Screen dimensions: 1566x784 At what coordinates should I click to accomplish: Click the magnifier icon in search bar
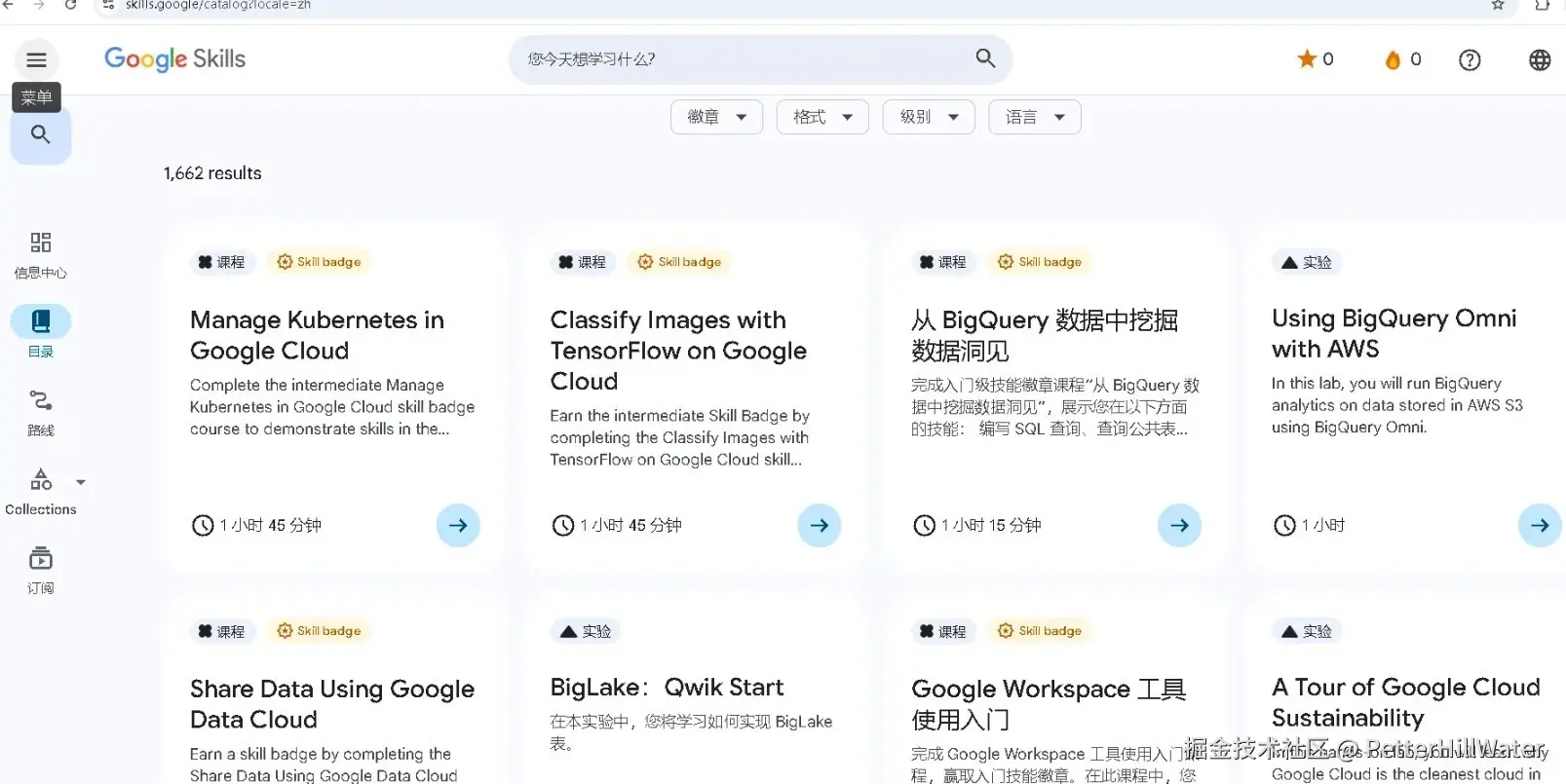click(985, 58)
